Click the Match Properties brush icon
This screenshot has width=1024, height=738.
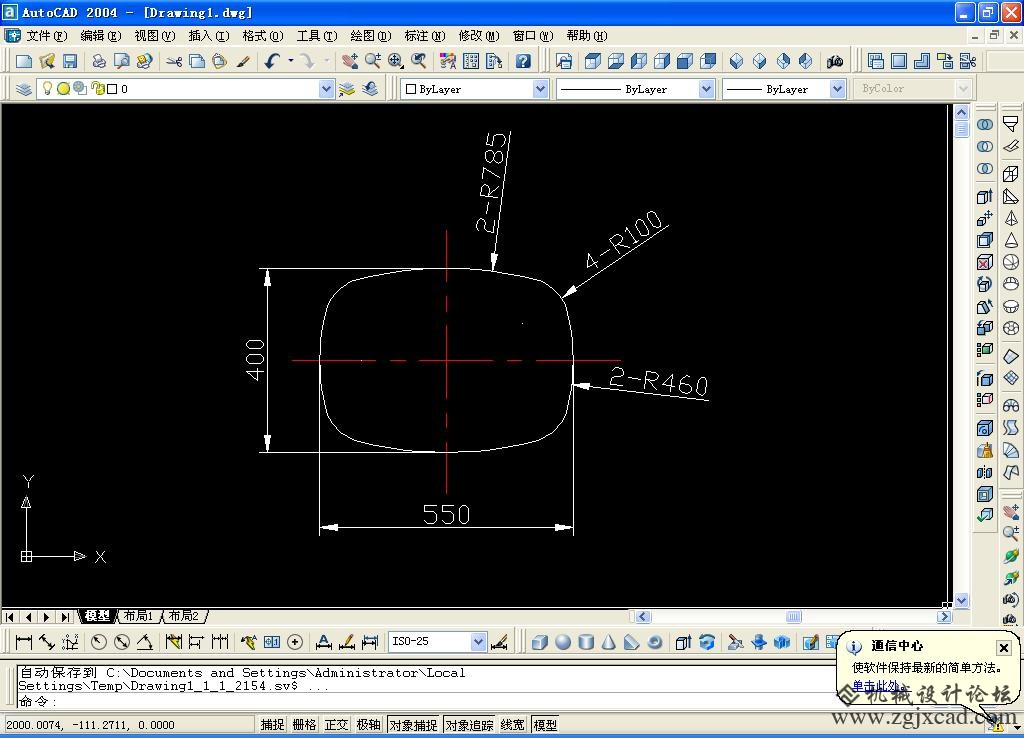pyautogui.click(x=243, y=61)
